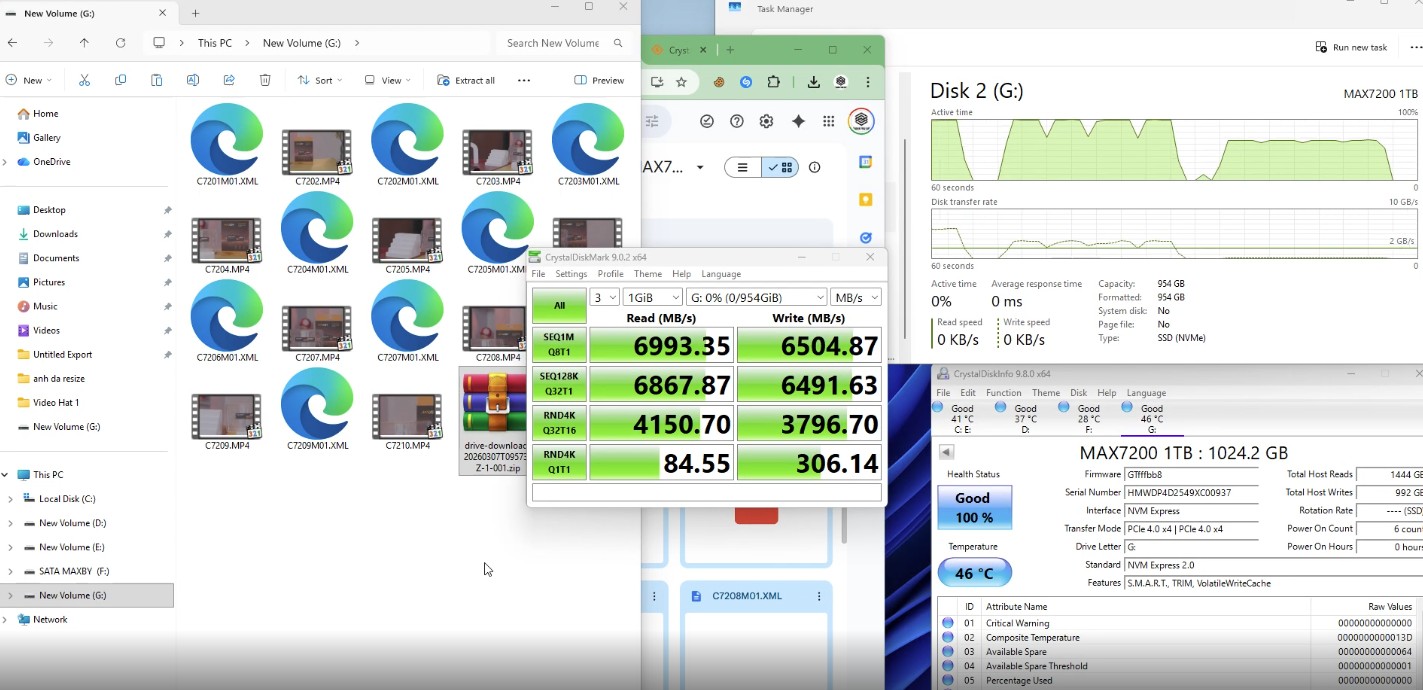Open Google apps grid launcher
Image resolution: width=1423 pixels, height=690 pixels.
pyautogui.click(x=828, y=121)
